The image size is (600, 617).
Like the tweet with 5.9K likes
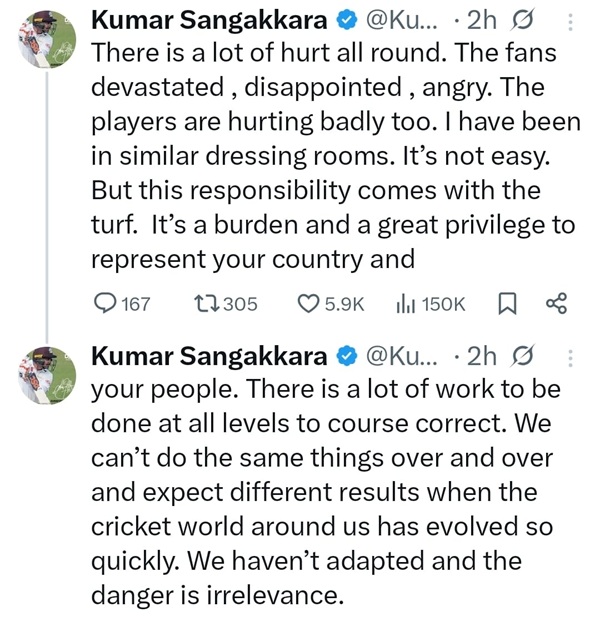coord(310,304)
